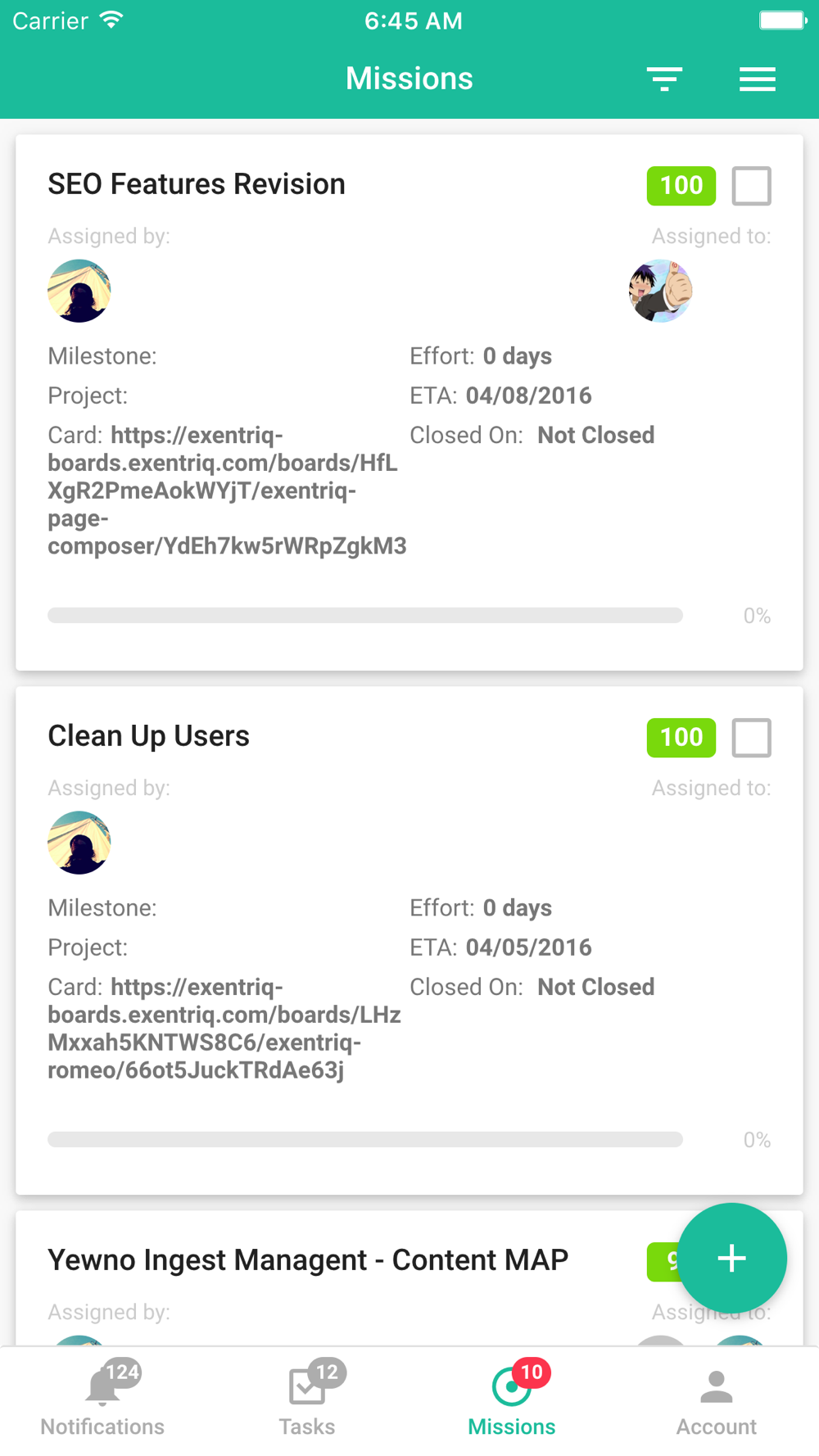The image size is (819, 1456).
Task: Tap the assignee avatar on SEO mission
Action: tap(660, 291)
